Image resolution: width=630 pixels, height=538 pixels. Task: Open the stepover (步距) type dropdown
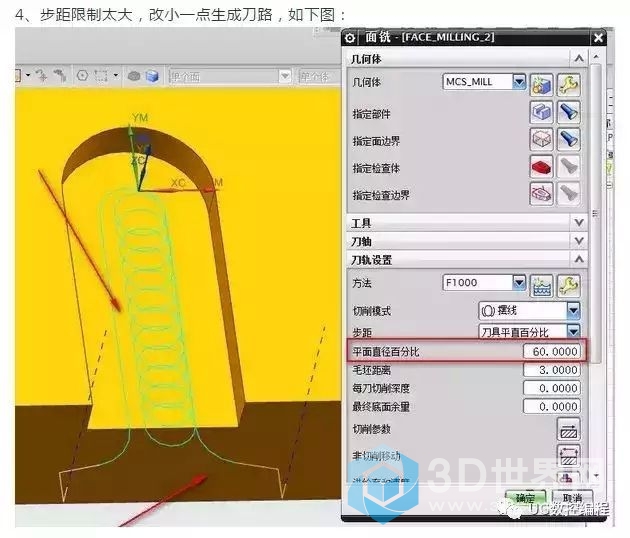tap(573, 332)
